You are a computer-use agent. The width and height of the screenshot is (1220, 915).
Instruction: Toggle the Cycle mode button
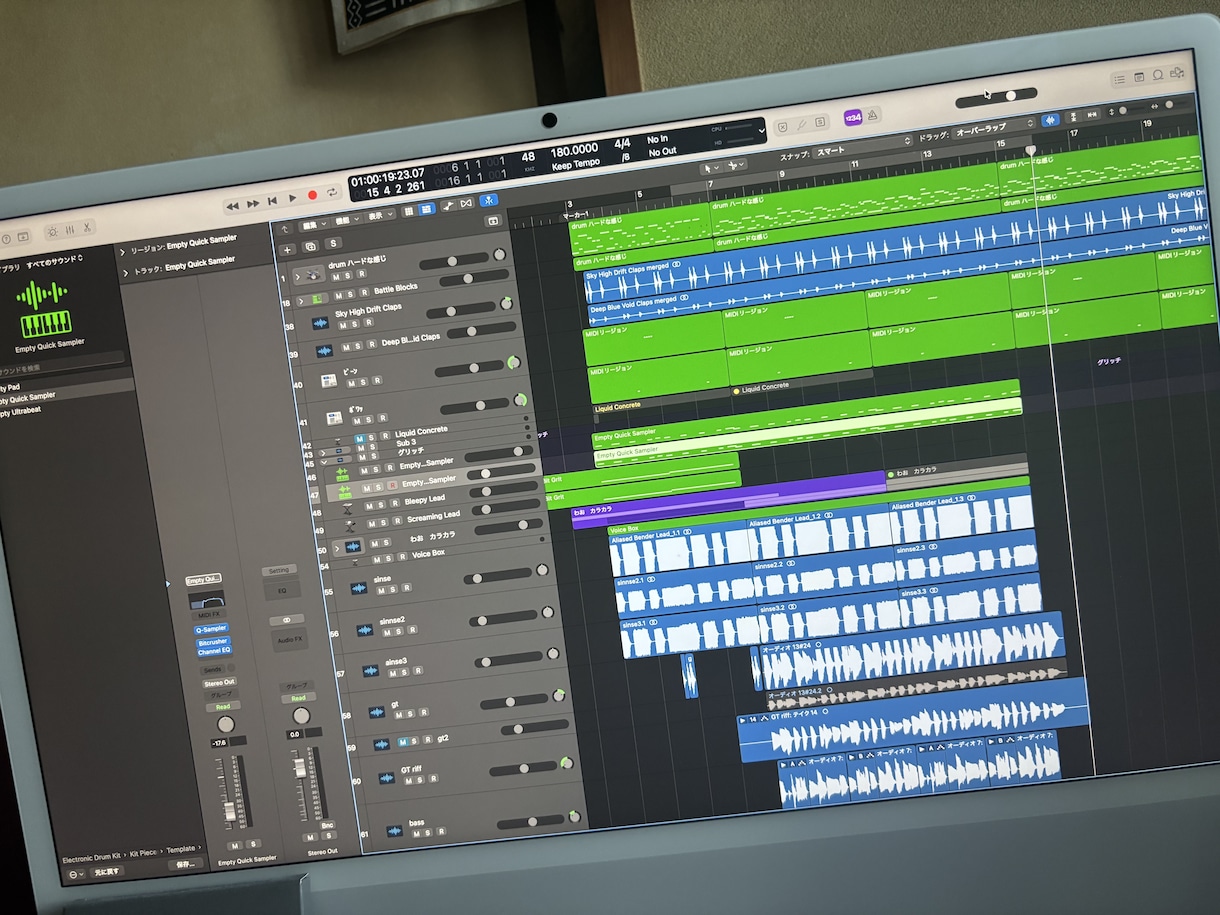(333, 192)
